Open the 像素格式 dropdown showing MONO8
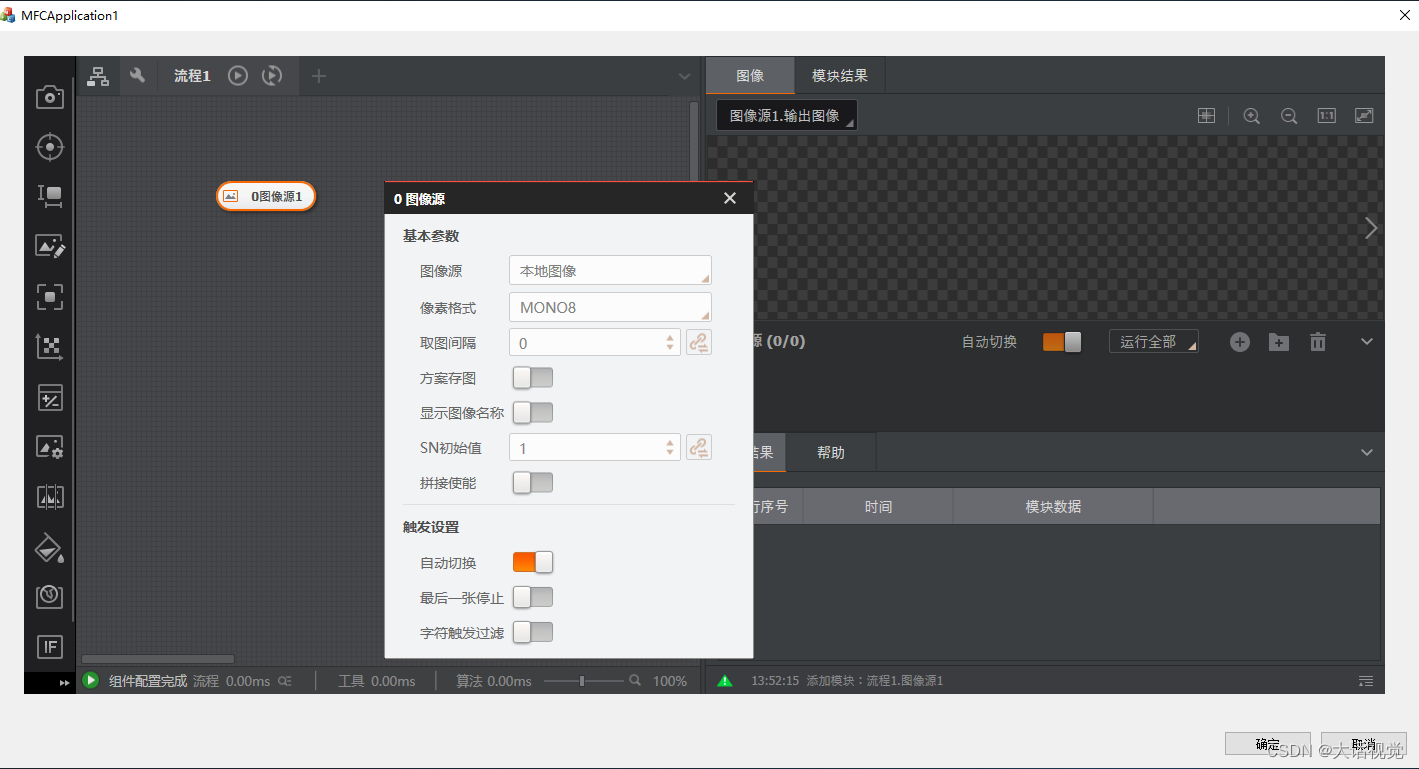 610,307
